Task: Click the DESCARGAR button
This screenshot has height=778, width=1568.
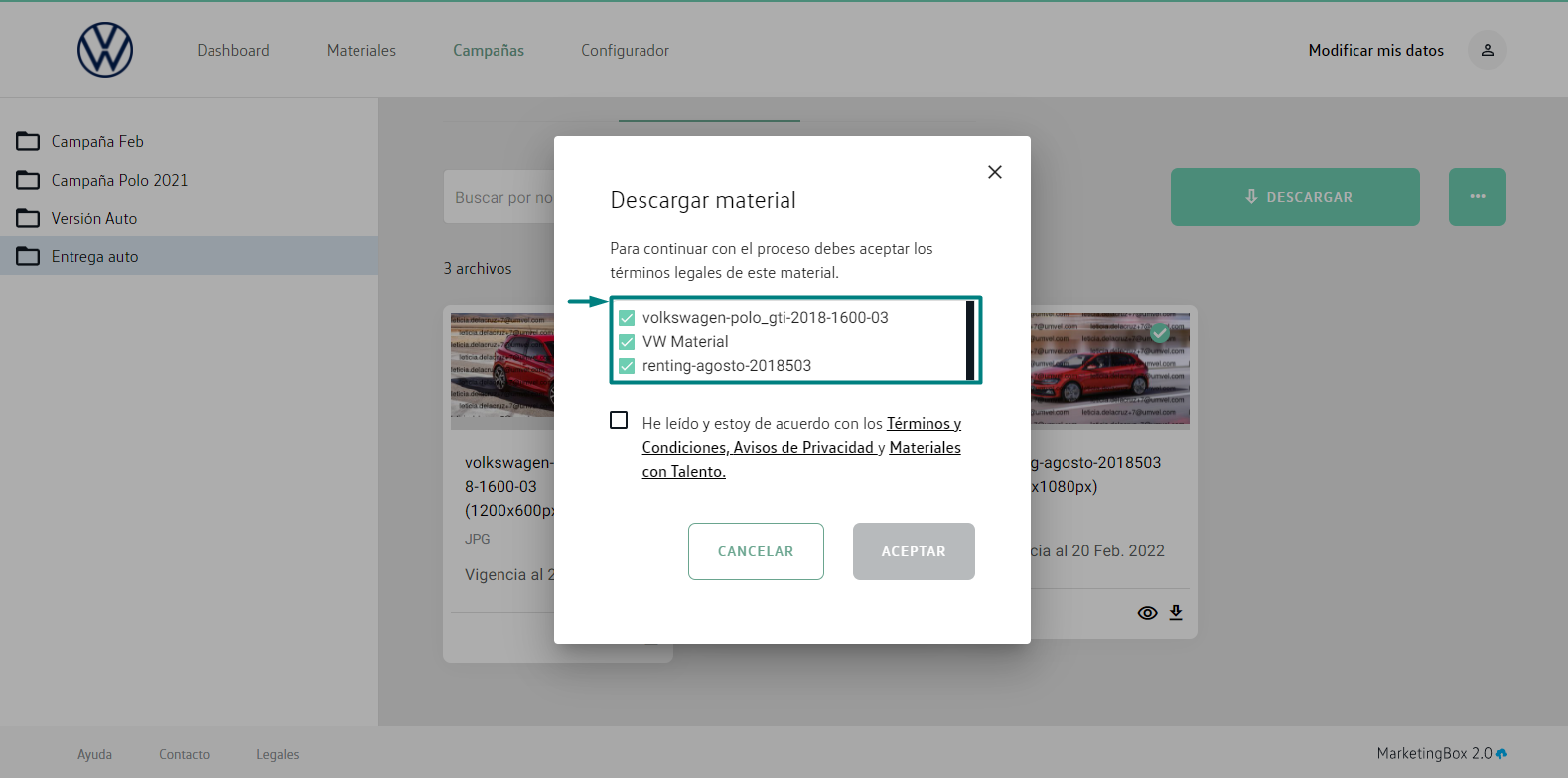Action: point(1295,197)
